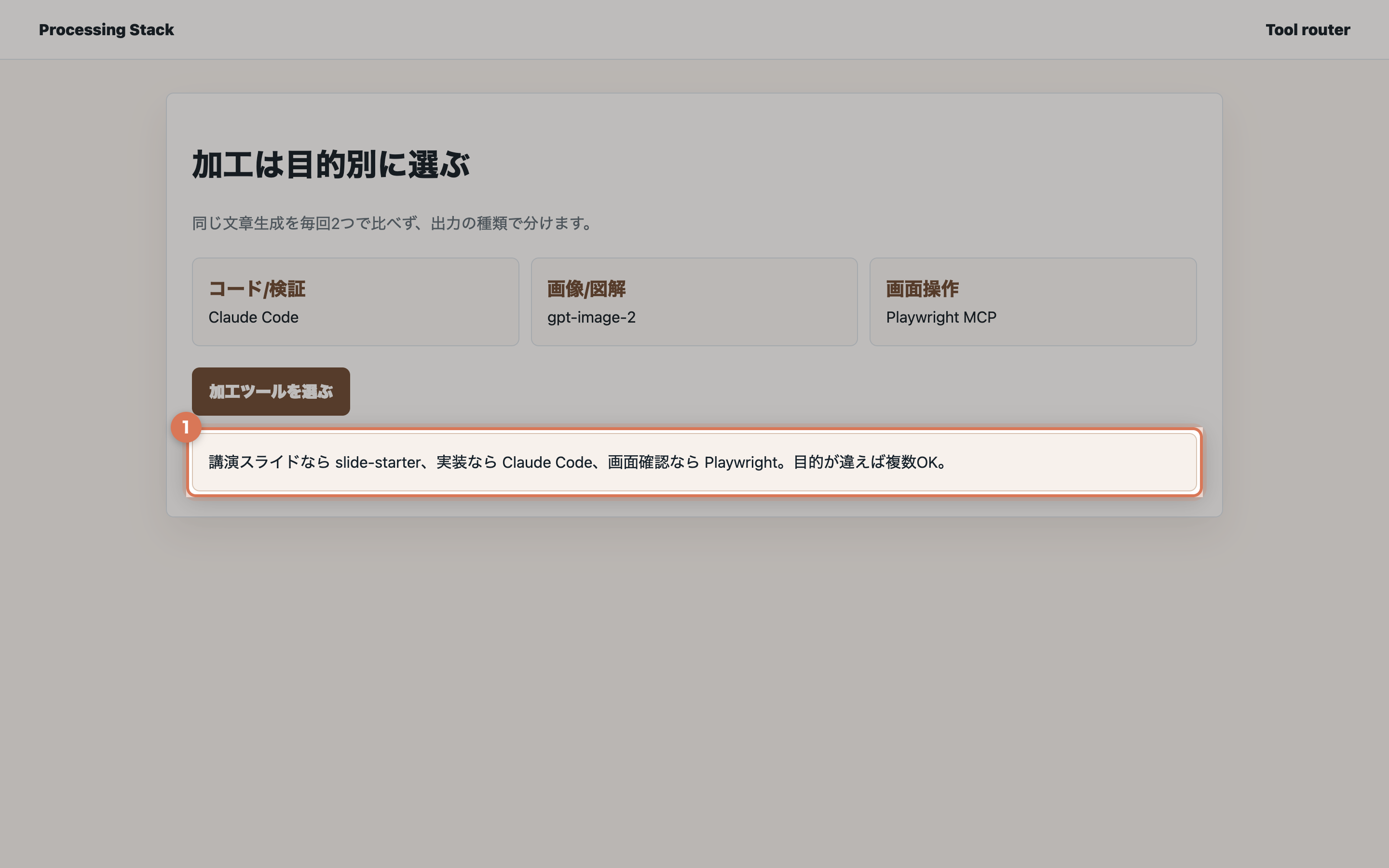Click the heading 加工は目的別に選ぶ
This screenshot has height=868, width=1389.
coord(330,165)
